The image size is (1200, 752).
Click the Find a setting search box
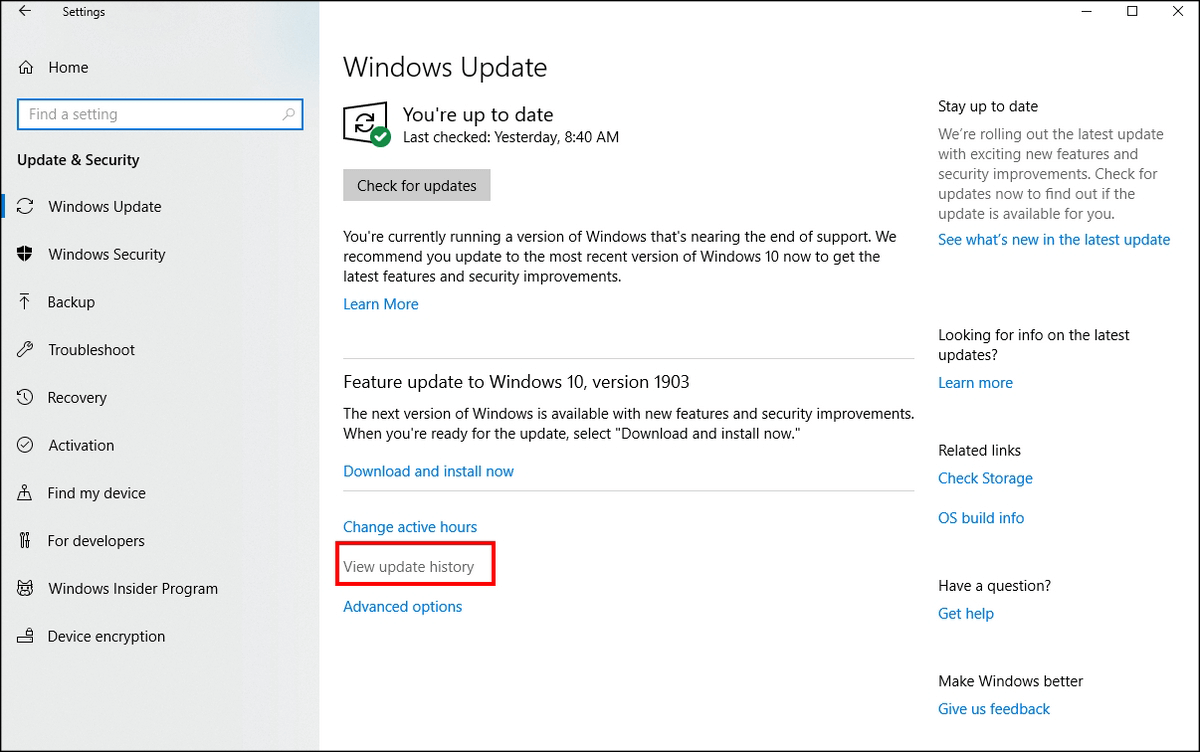pos(160,114)
